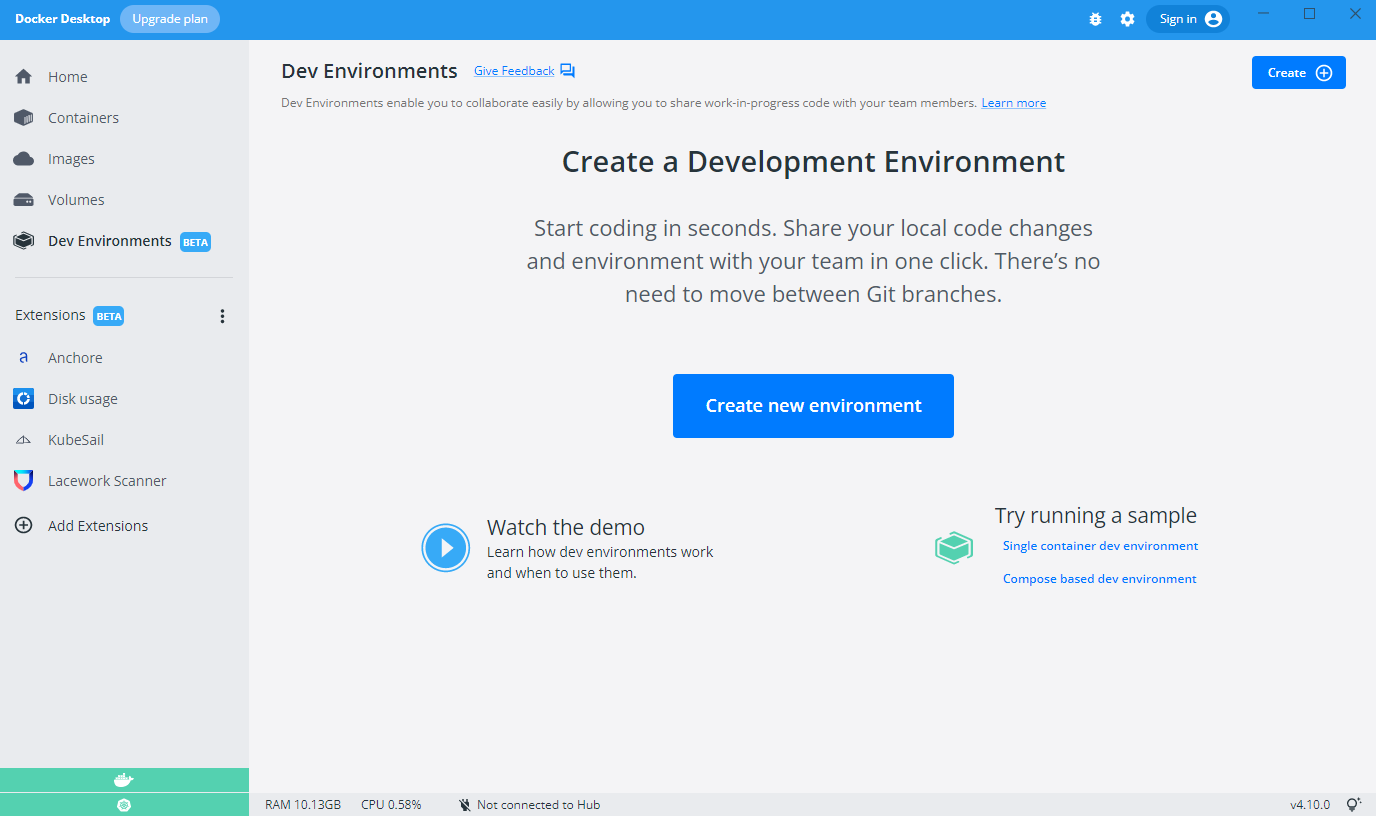Click the Sign in button
This screenshot has height=816, width=1376.
1188,19
